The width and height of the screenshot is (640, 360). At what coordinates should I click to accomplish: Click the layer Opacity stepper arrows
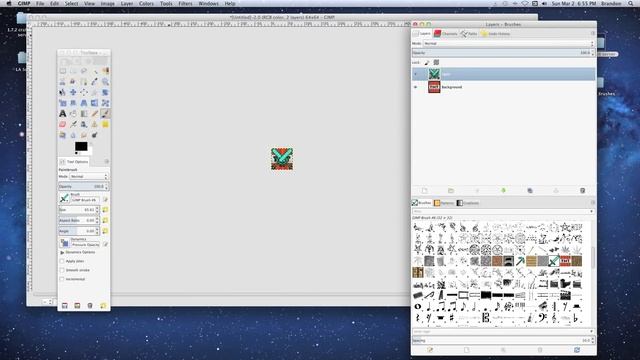coord(593,53)
